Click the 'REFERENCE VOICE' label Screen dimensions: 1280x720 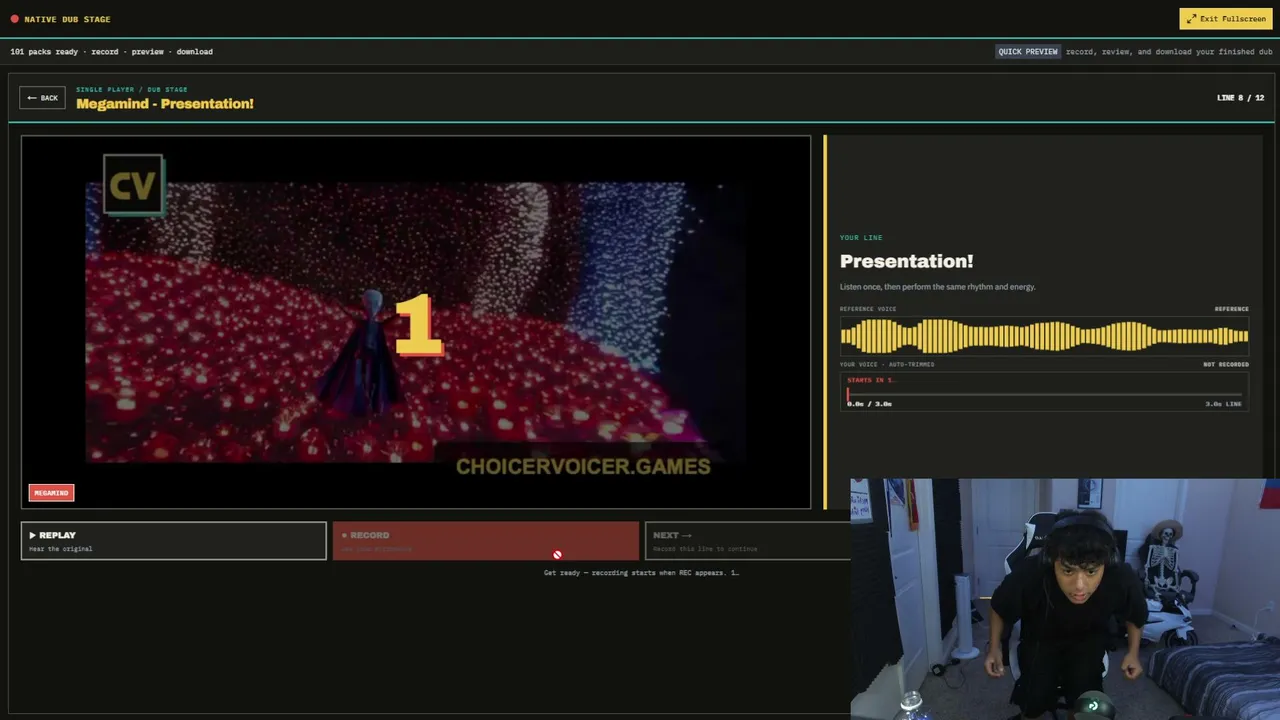pyautogui.click(x=868, y=309)
